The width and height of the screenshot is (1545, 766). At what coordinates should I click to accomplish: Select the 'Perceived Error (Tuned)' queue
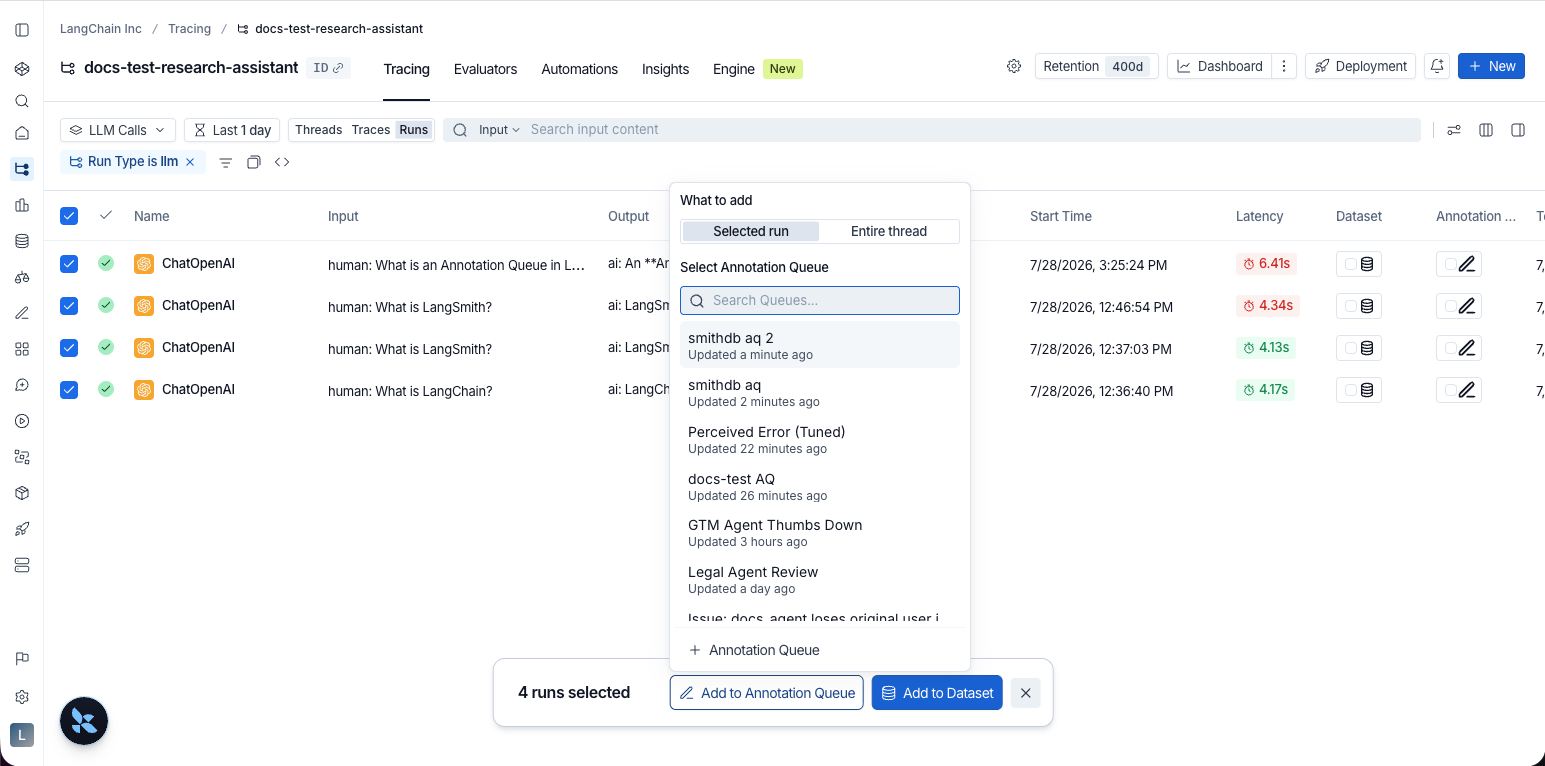(820, 439)
